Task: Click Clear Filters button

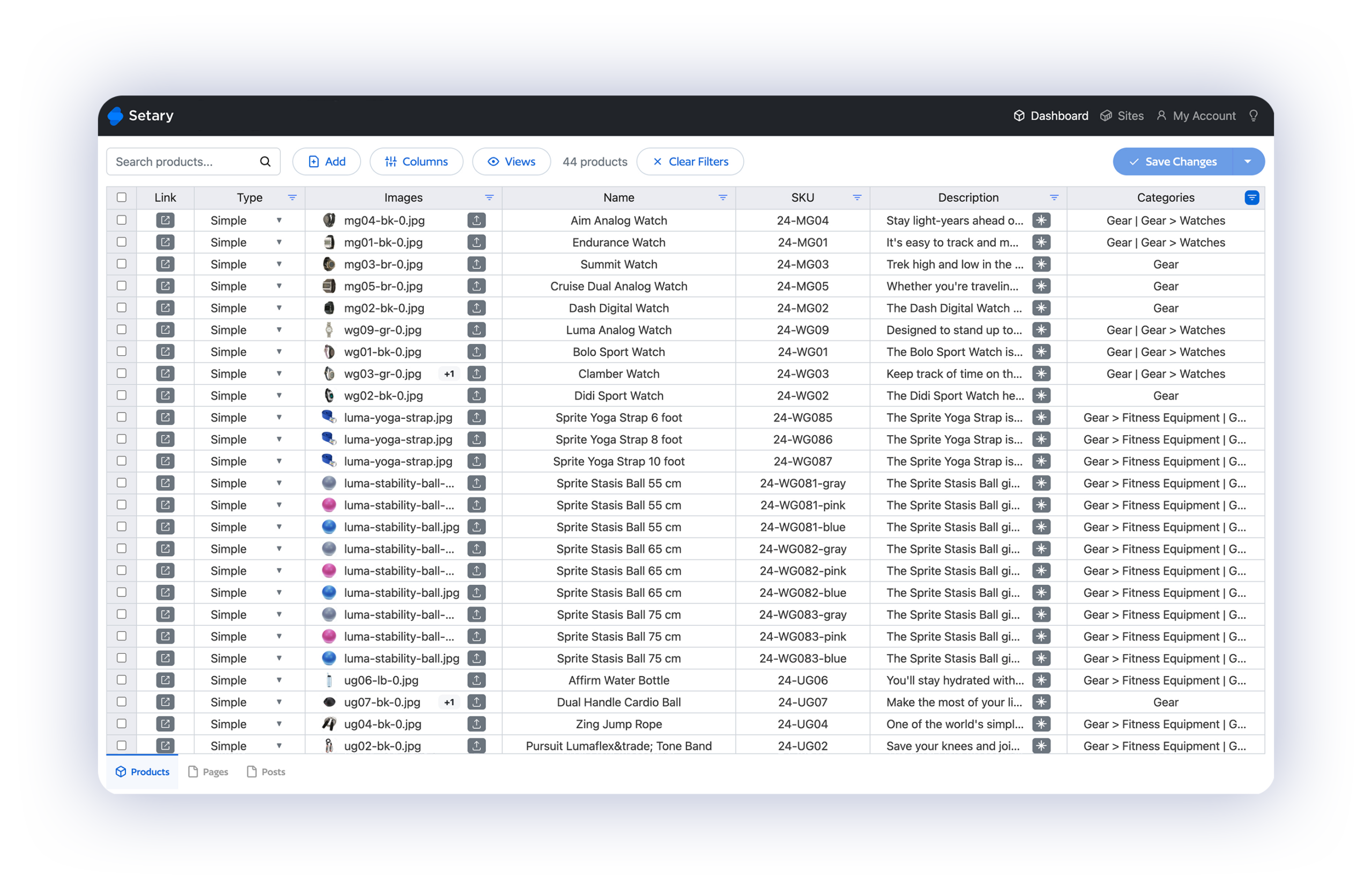Action: pyautogui.click(x=690, y=162)
